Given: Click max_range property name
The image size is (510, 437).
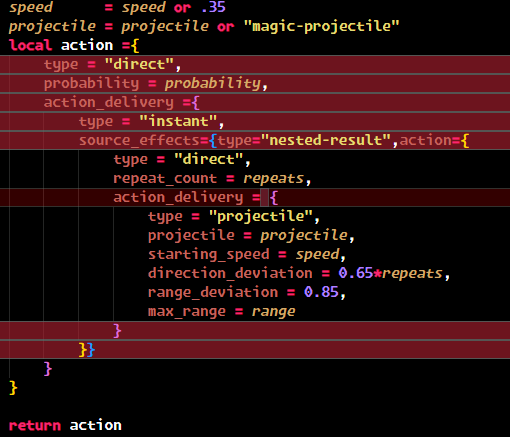Looking at the screenshot, I should coord(187,311).
